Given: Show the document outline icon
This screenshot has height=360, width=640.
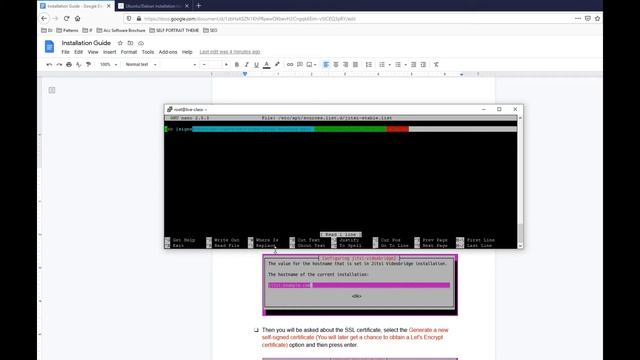Looking at the screenshot, I should click(52, 90).
